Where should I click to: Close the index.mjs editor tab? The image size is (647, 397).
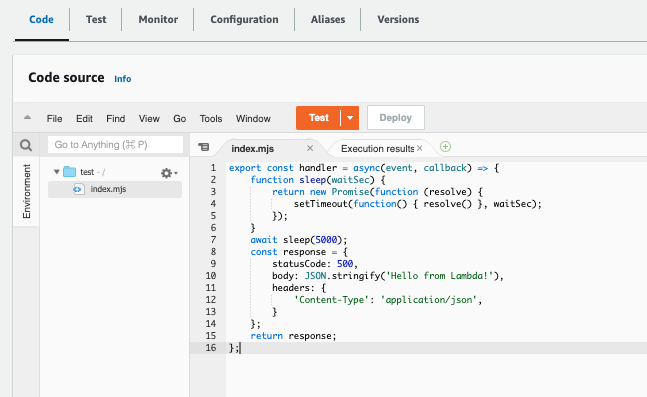pyautogui.click(x=310, y=148)
